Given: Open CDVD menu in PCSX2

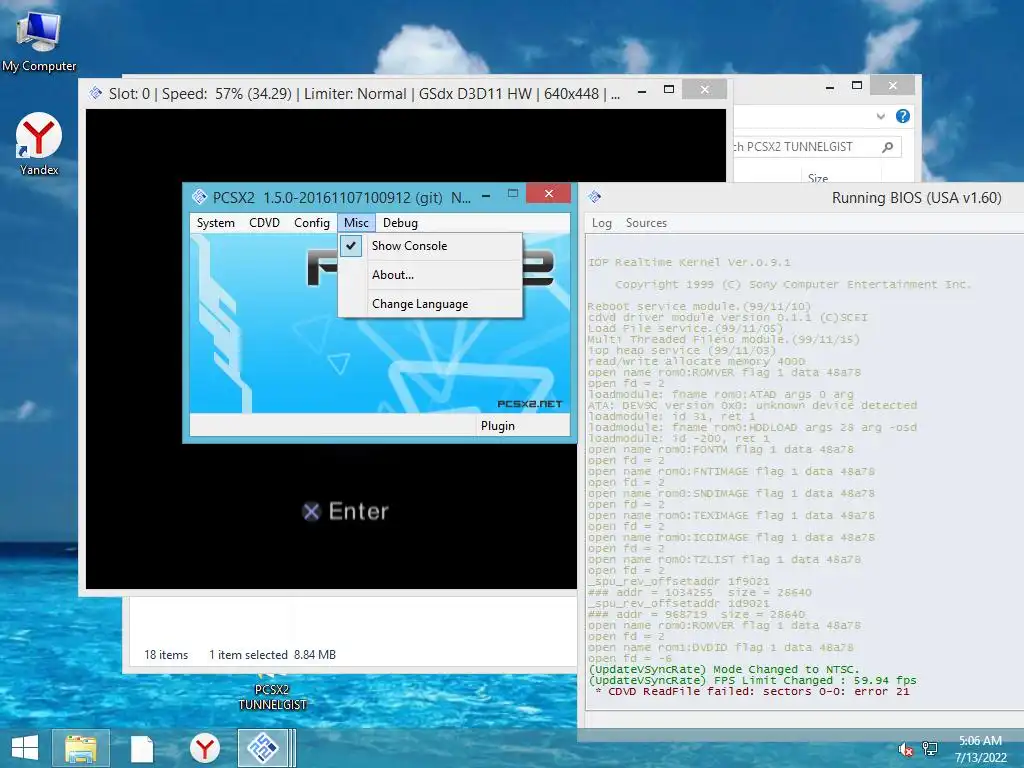Looking at the screenshot, I should point(264,223).
